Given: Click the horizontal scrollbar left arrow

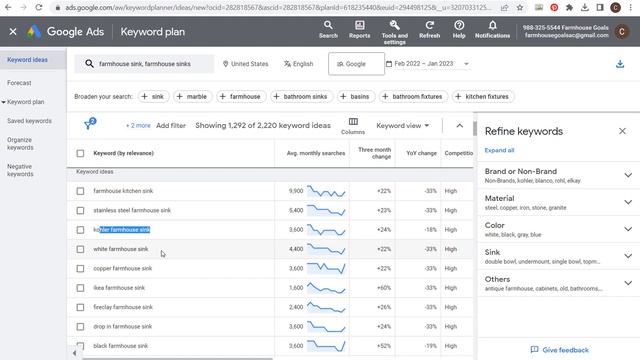Looking at the screenshot, I should point(74,353).
